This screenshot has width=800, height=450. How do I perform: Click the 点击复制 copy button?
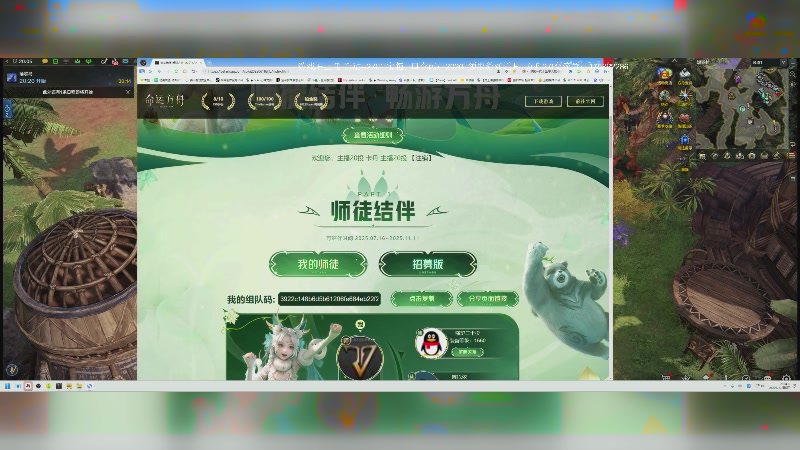421,298
